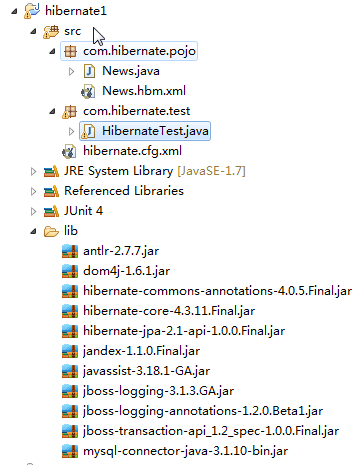Expand the News.java node
The width and height of the screenshot is (362, 465).
point(71,71)
